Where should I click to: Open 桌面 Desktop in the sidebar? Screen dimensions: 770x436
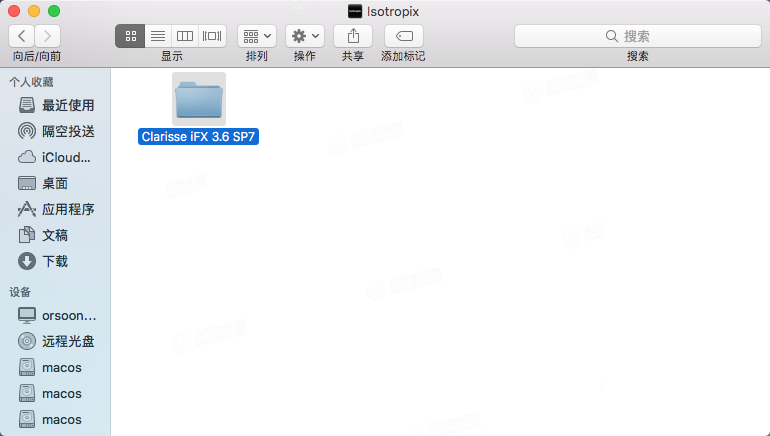[43, 183]
